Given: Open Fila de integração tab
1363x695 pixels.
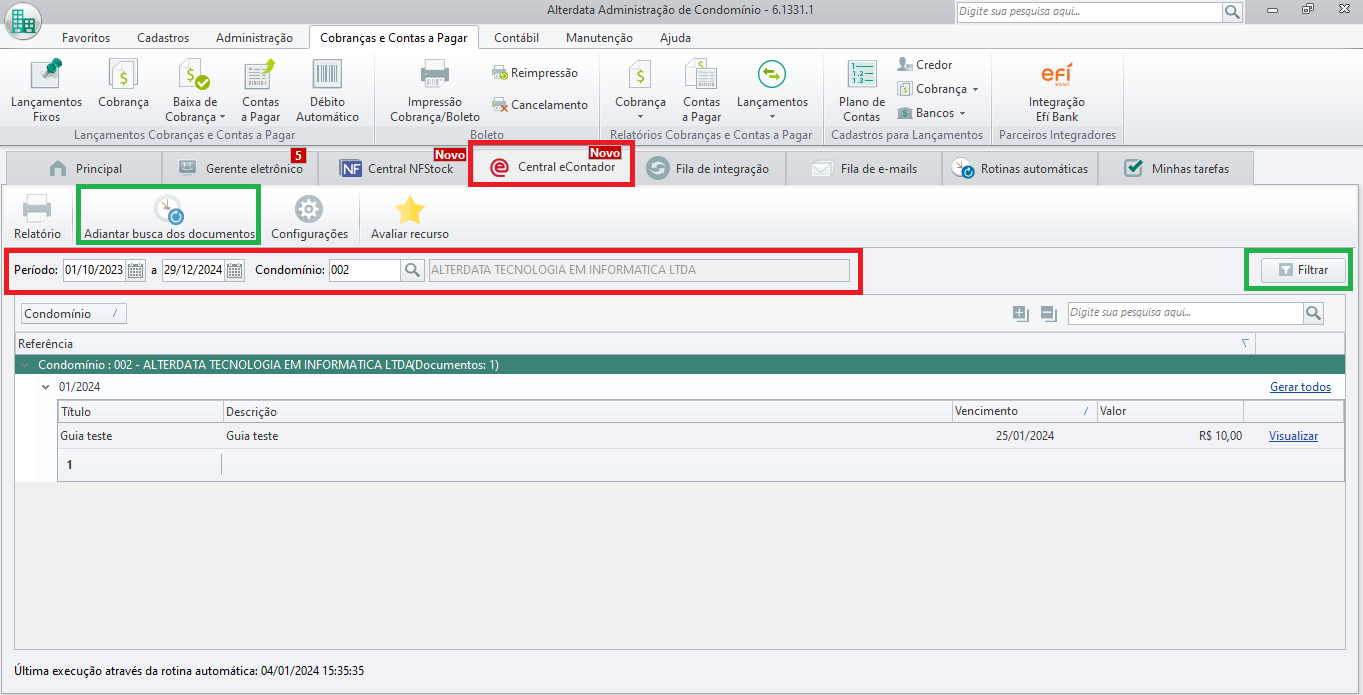Looking at the screenshot, I should tap(708, 168).
